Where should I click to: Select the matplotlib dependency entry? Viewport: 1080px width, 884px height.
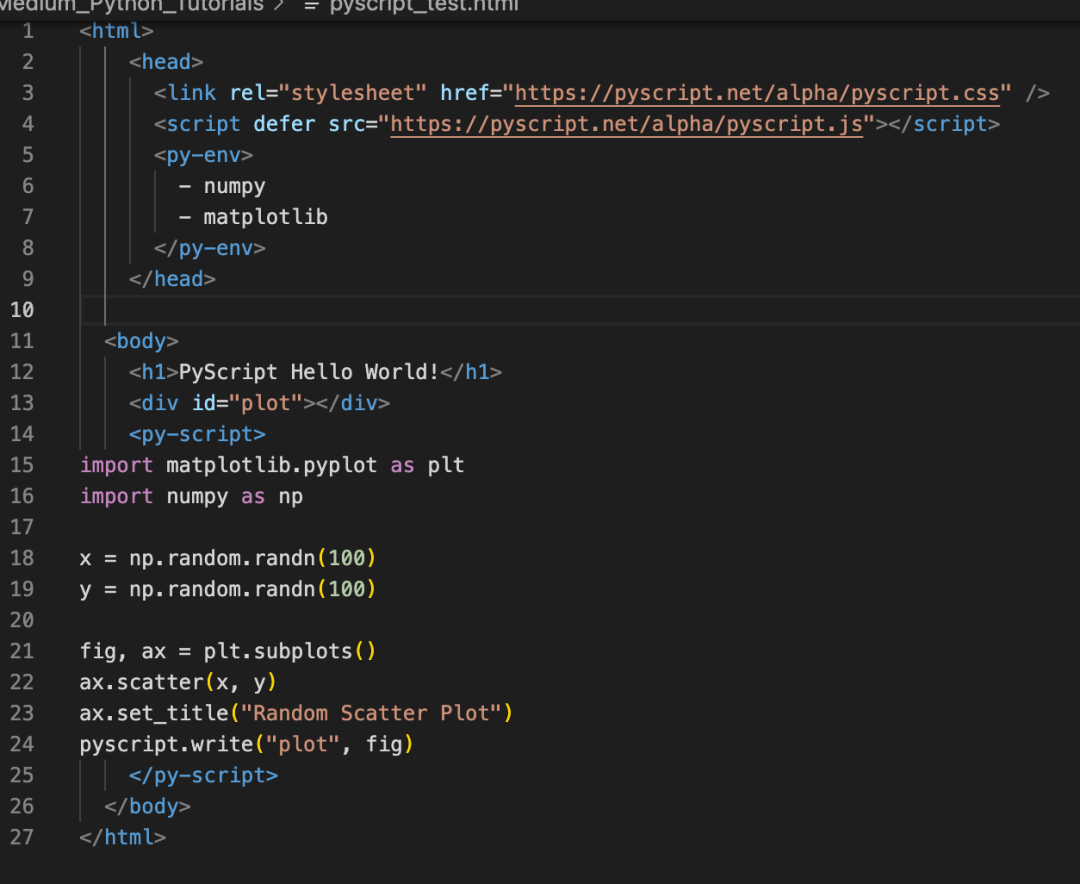(265, 216)
